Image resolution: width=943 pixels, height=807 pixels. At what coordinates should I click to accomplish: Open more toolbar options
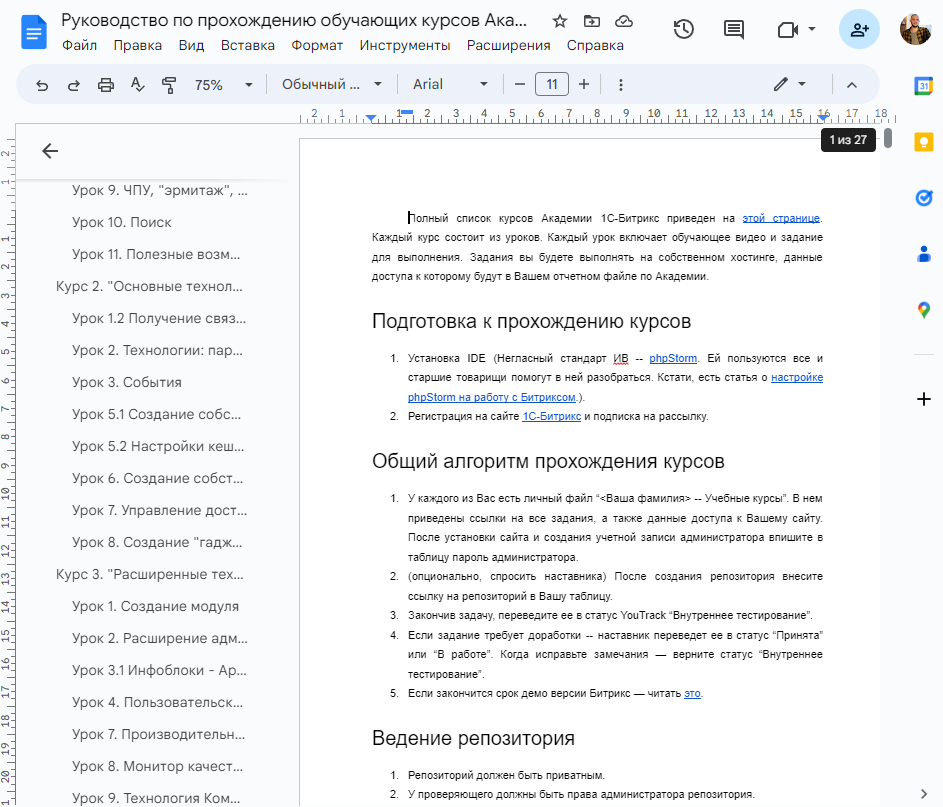point(621,85)
